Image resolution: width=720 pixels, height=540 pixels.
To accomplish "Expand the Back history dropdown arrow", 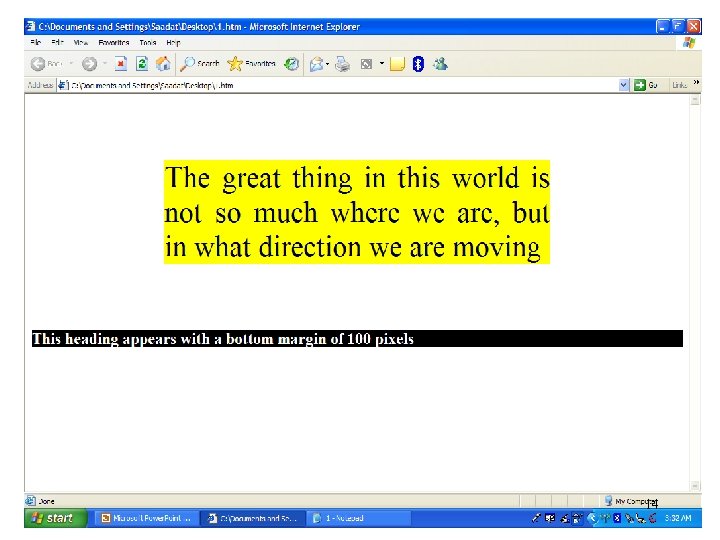I will pos(71,63).
